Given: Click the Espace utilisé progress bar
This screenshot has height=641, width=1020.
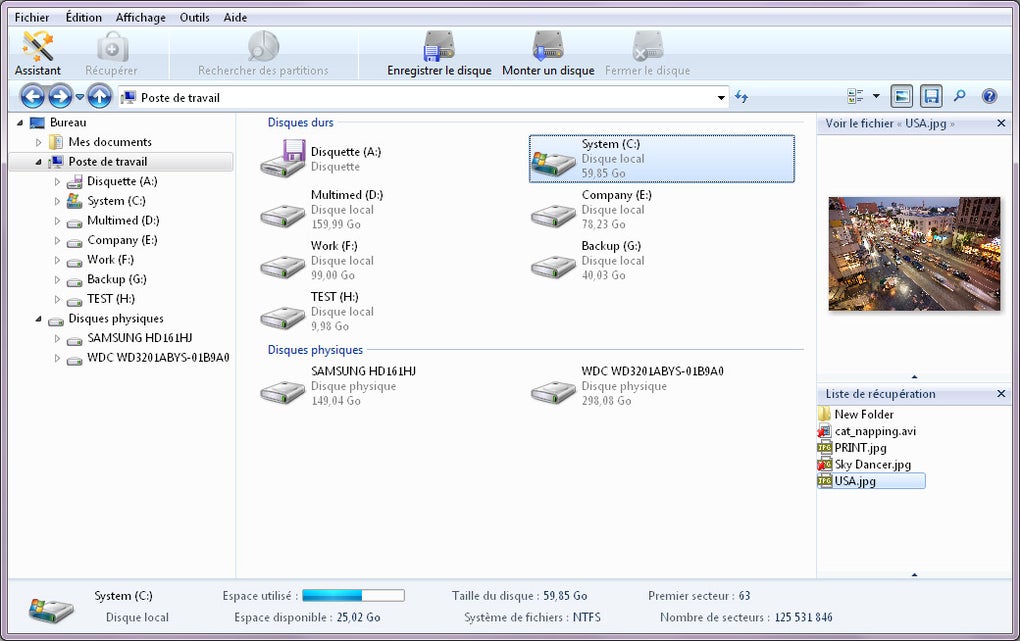Looking at the screenshot, I should point(353,595).
